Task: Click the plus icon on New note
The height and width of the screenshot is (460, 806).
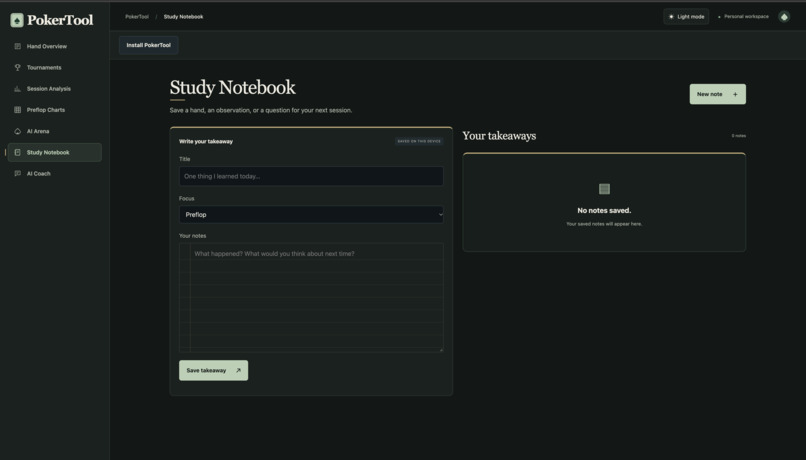Action: (735, 94)
